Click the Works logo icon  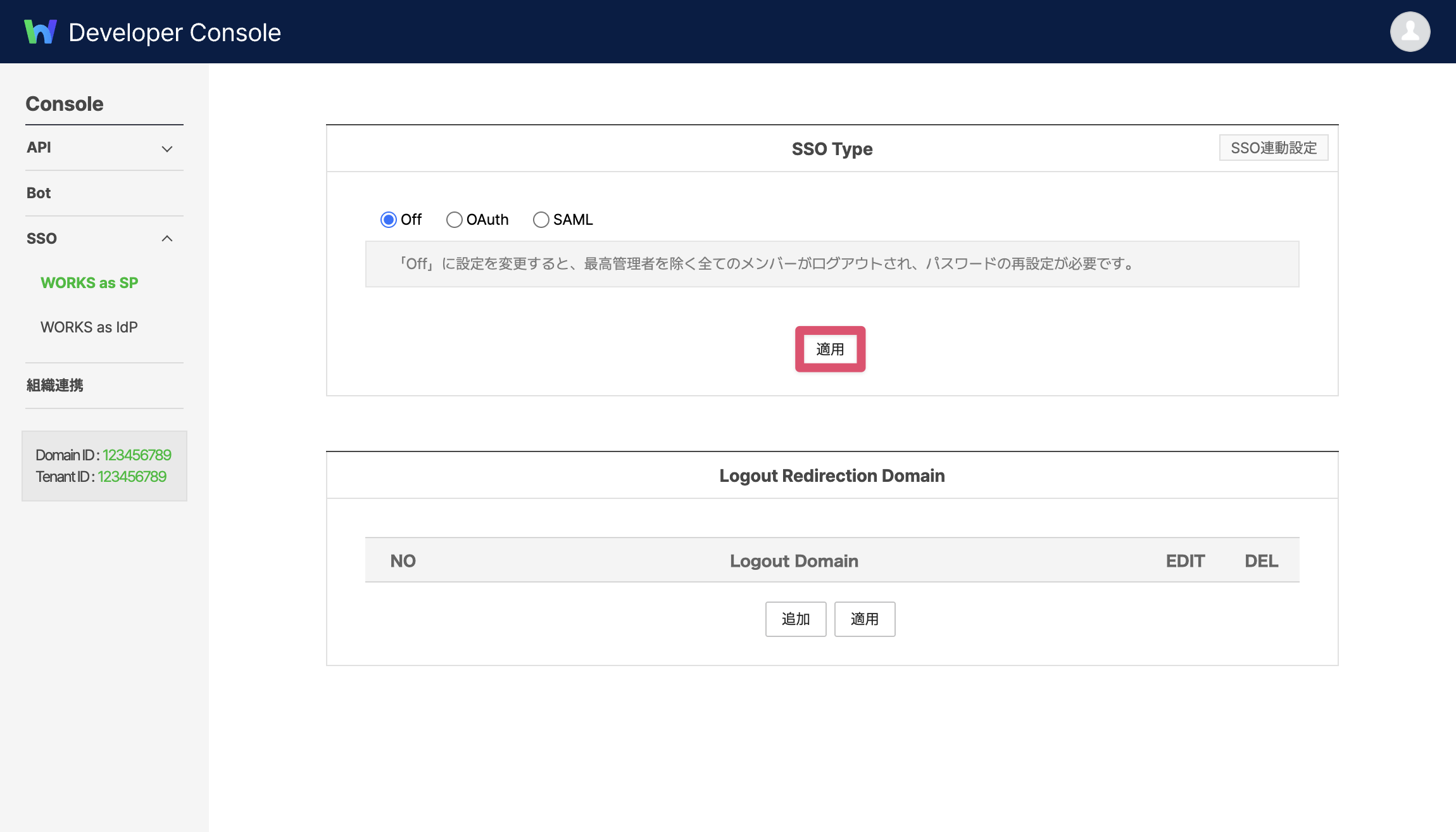point(41,32)
